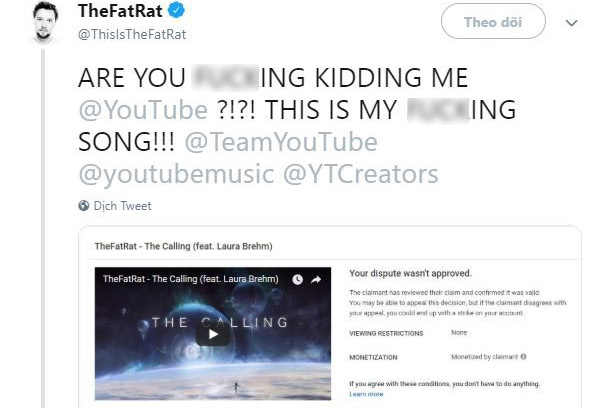The width and height of the screenshot is (611, 408).
Task: Click the Learn more link
Action: point(366,394)
